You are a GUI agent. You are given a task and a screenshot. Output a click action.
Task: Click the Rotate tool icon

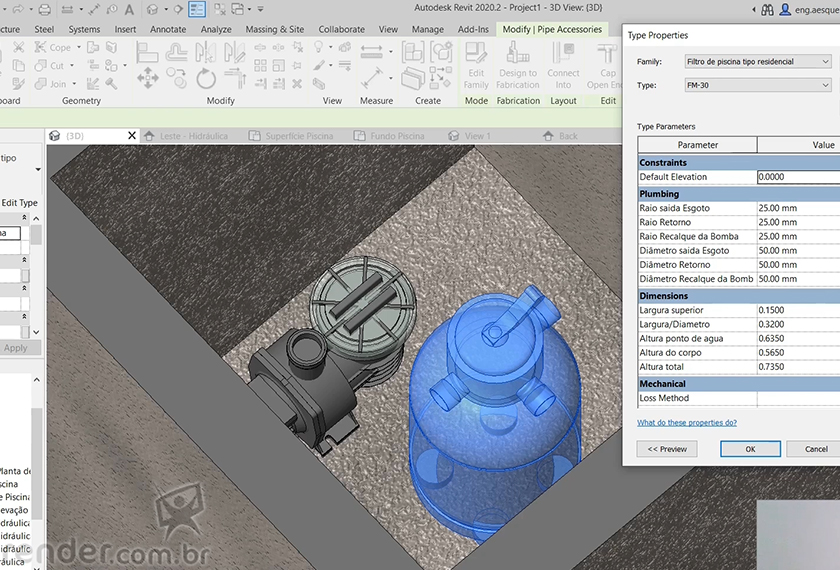click(206, 78)
